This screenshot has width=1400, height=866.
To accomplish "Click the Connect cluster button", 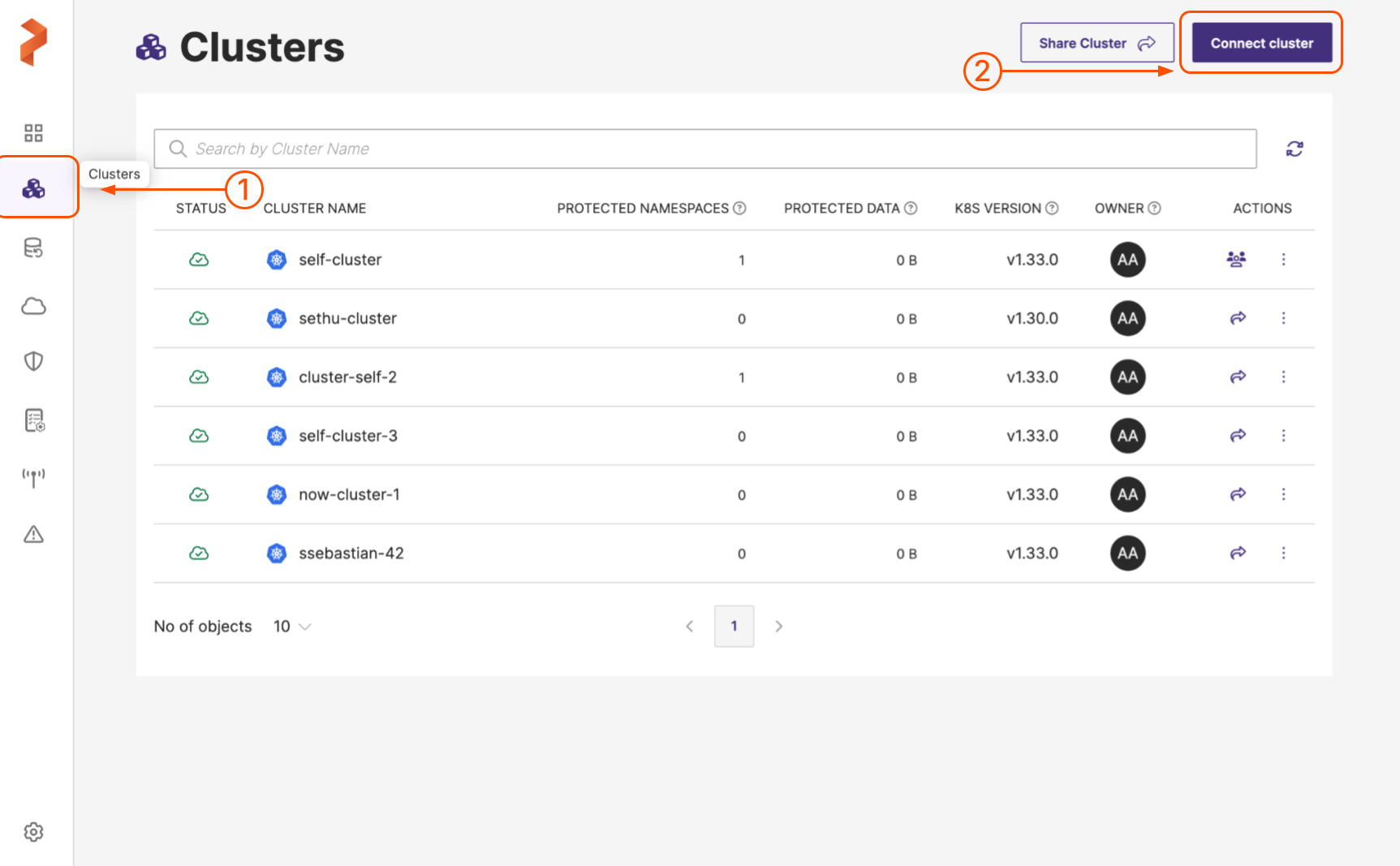I will (x=1261, y=43).
